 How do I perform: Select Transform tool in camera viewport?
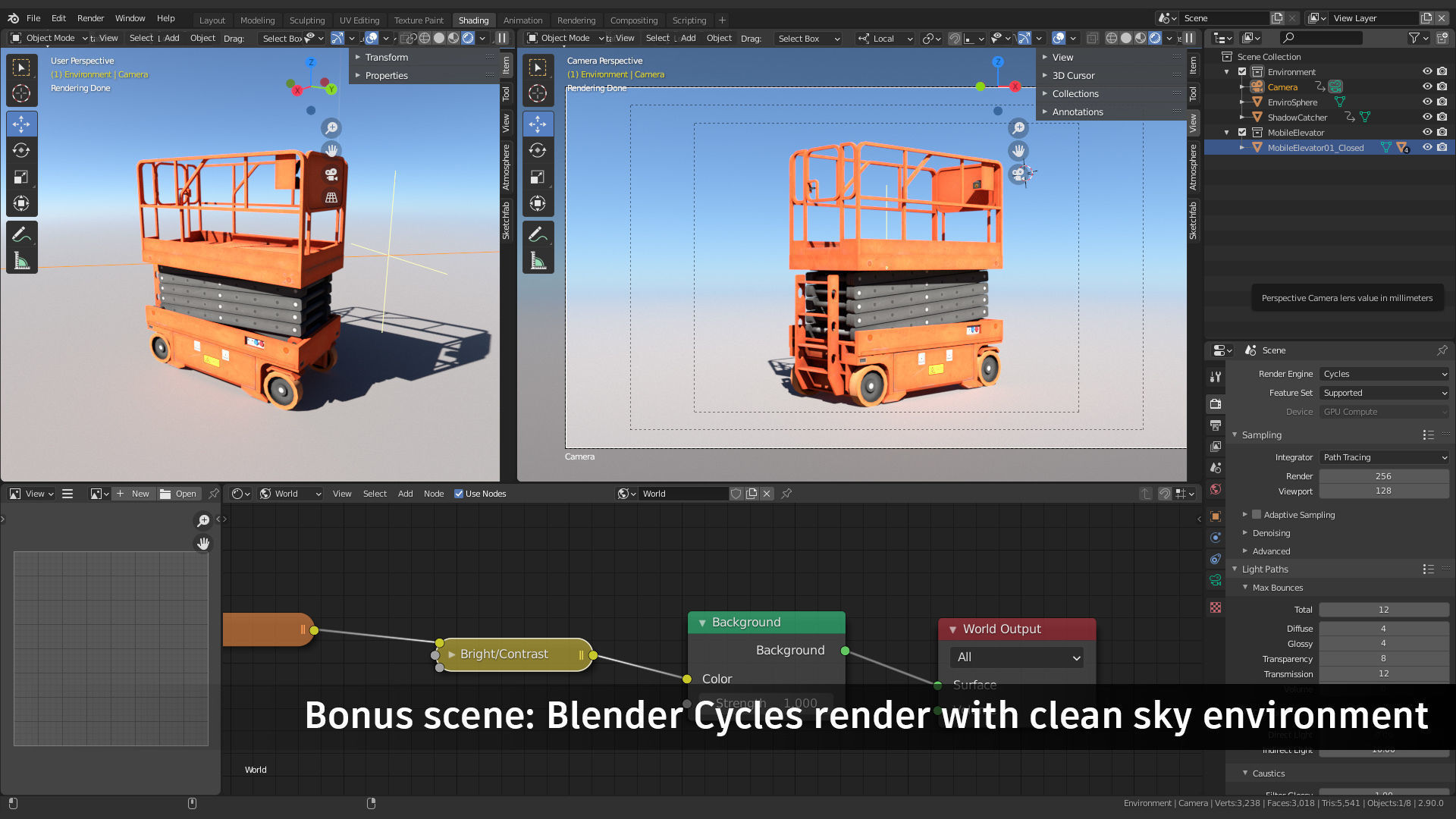pyautogui.click(x=538, y=203)
